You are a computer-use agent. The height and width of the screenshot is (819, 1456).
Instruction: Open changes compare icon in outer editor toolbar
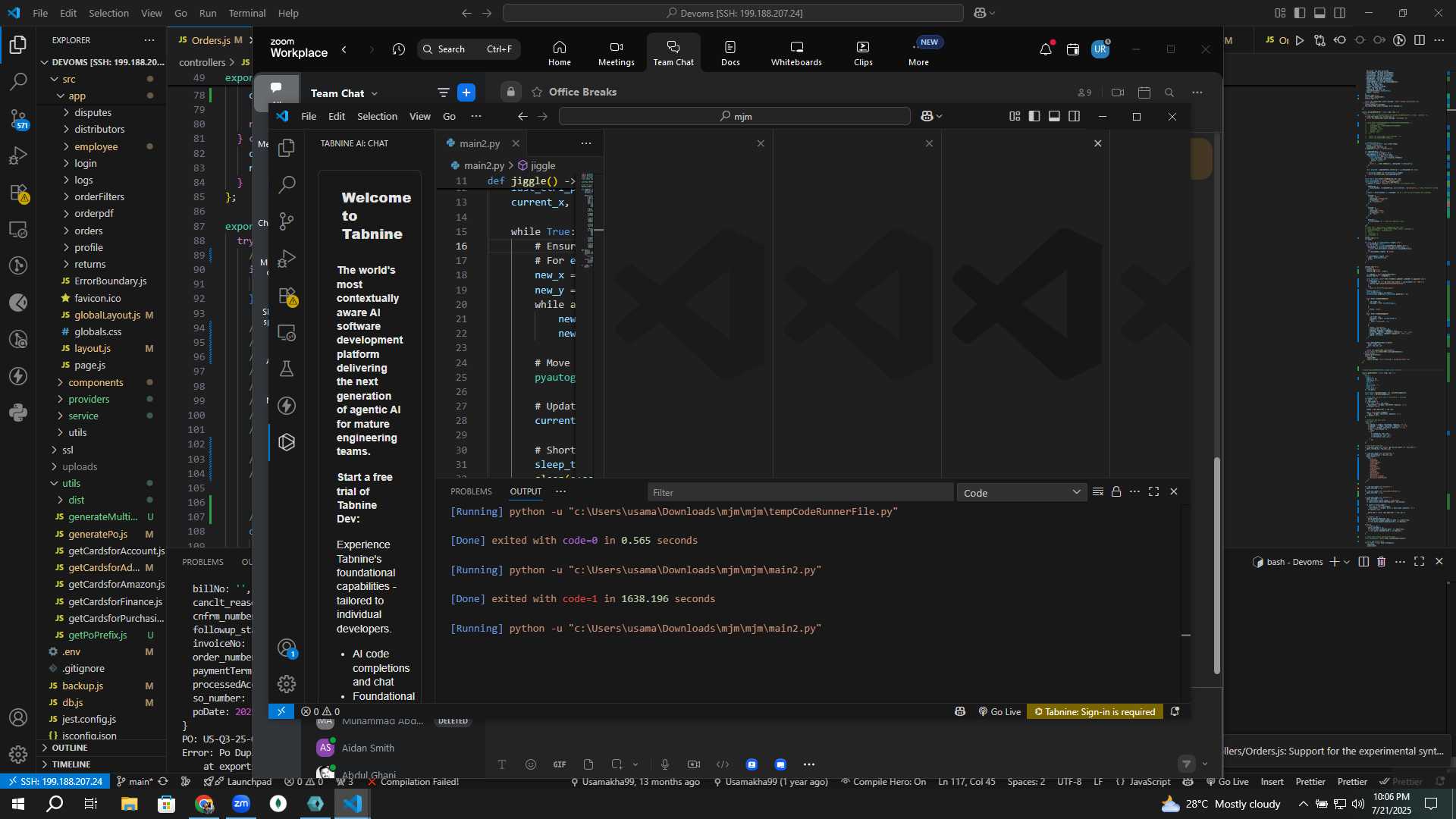pyautogui.click(x=1320, y=40)
